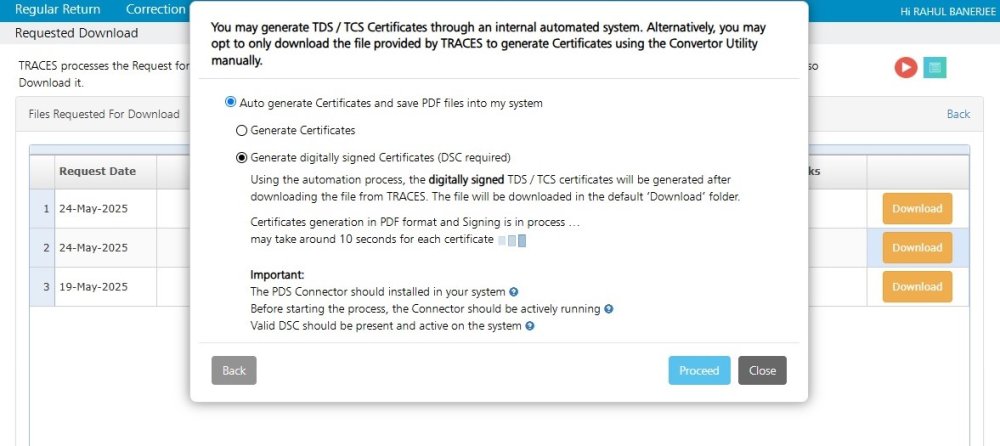Select Generate digitally signed Certificates option
Screen dimensions: 1000x446
tap(241, 157)
